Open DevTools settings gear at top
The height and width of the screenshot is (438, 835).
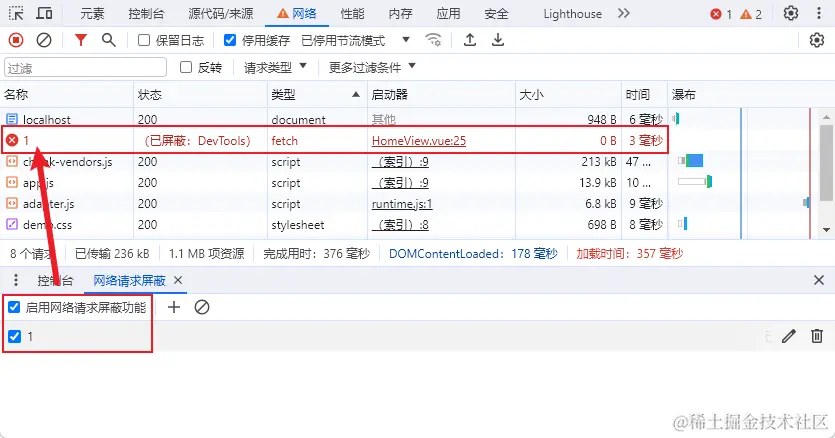[791, 13]
